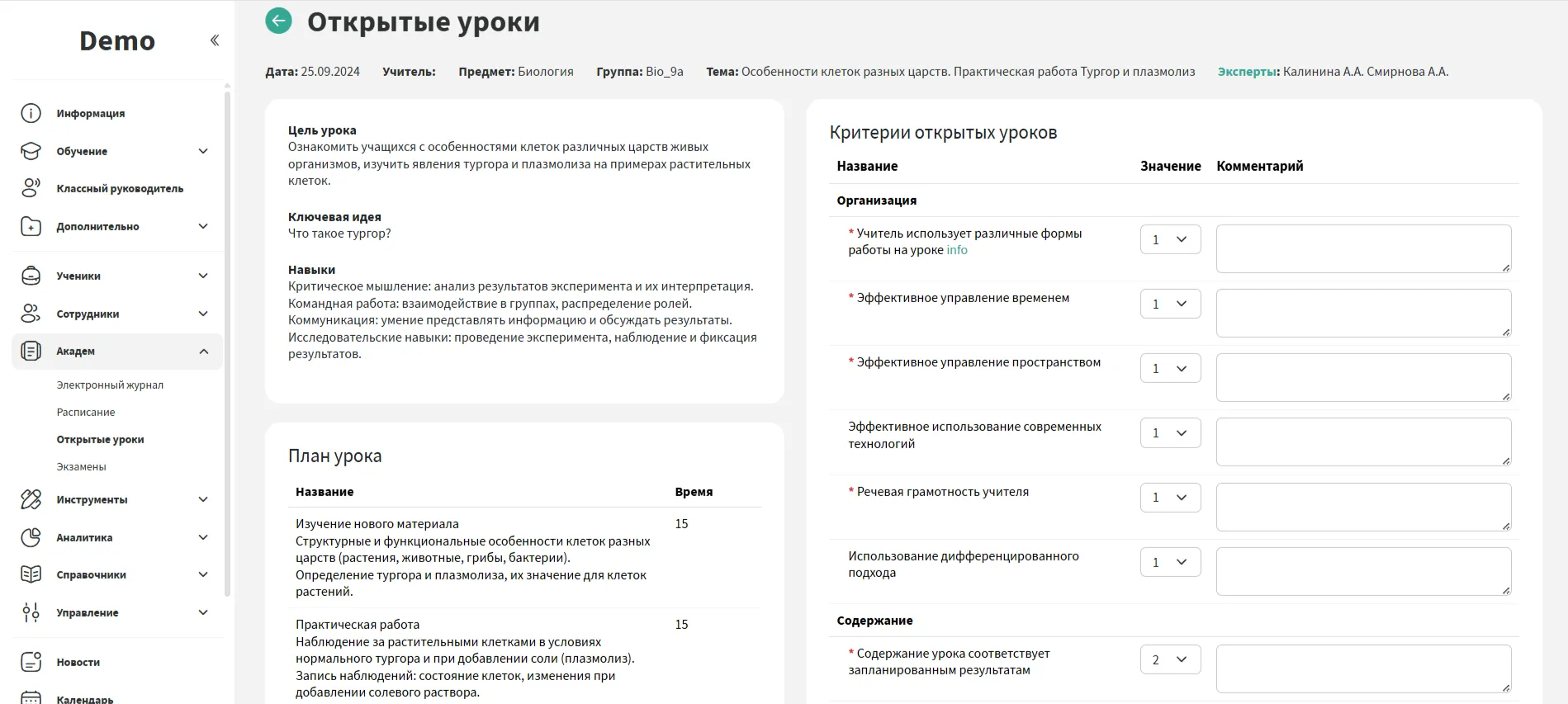This screenshot has height=704, width=1568.
Task: Click the Классный руководитель person icon
Action: pos(31,188)
